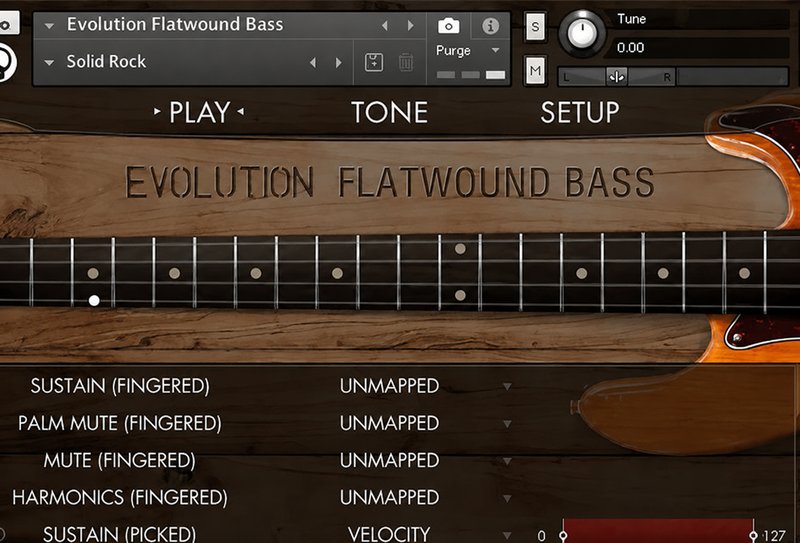Switch to the PLAY tab
Image resolution: width=800 pixels, height=543 pixels.
click(x=199, y=112)
